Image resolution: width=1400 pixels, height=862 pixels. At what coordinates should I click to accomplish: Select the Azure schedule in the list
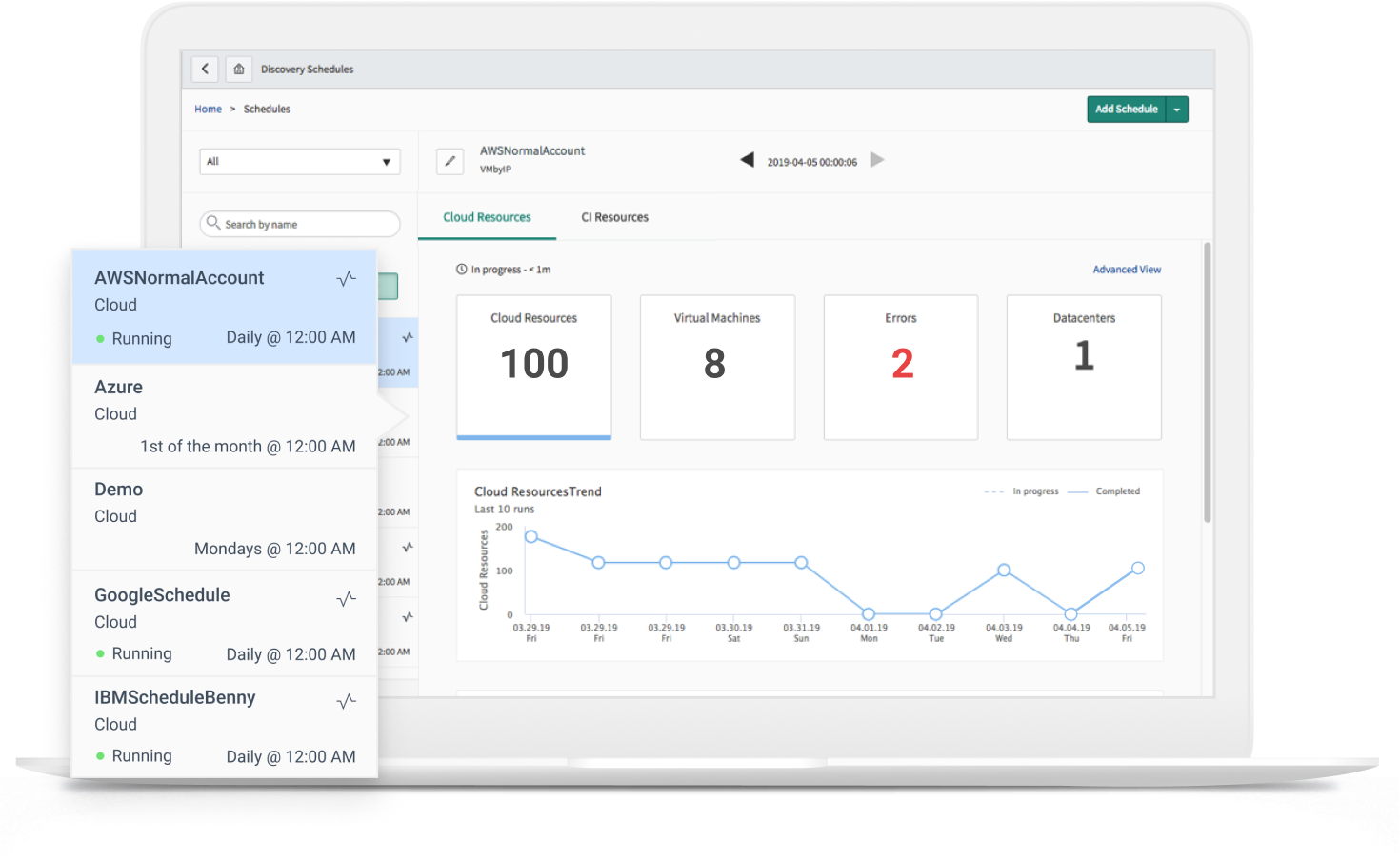pos(224,415)
